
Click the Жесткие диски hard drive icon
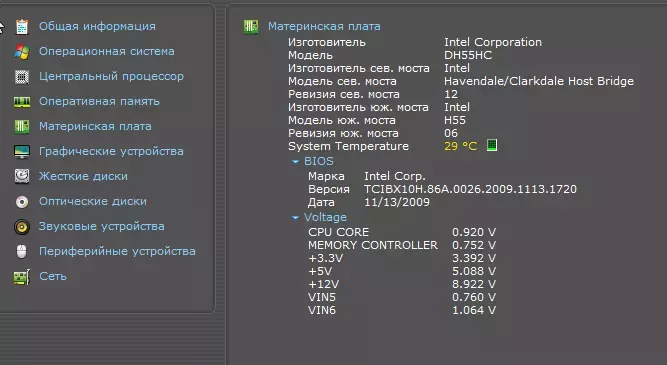(22, 177)
